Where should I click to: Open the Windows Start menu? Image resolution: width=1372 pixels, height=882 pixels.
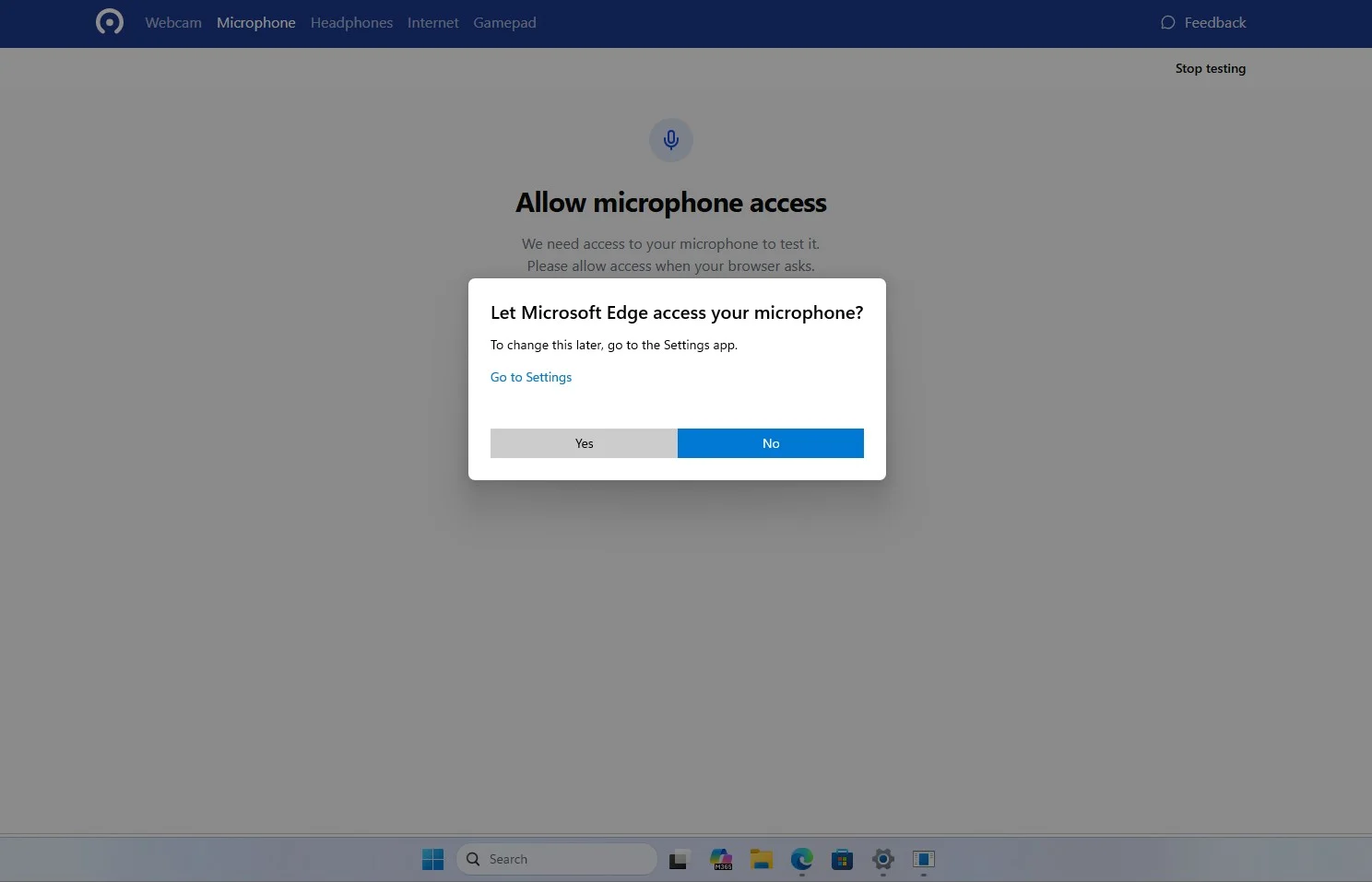coord(432,859)
